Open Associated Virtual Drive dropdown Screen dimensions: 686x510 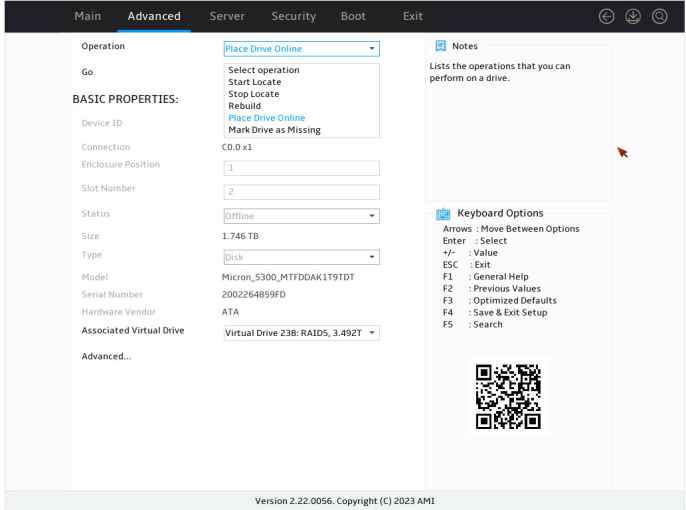click(x=301, y=333)
